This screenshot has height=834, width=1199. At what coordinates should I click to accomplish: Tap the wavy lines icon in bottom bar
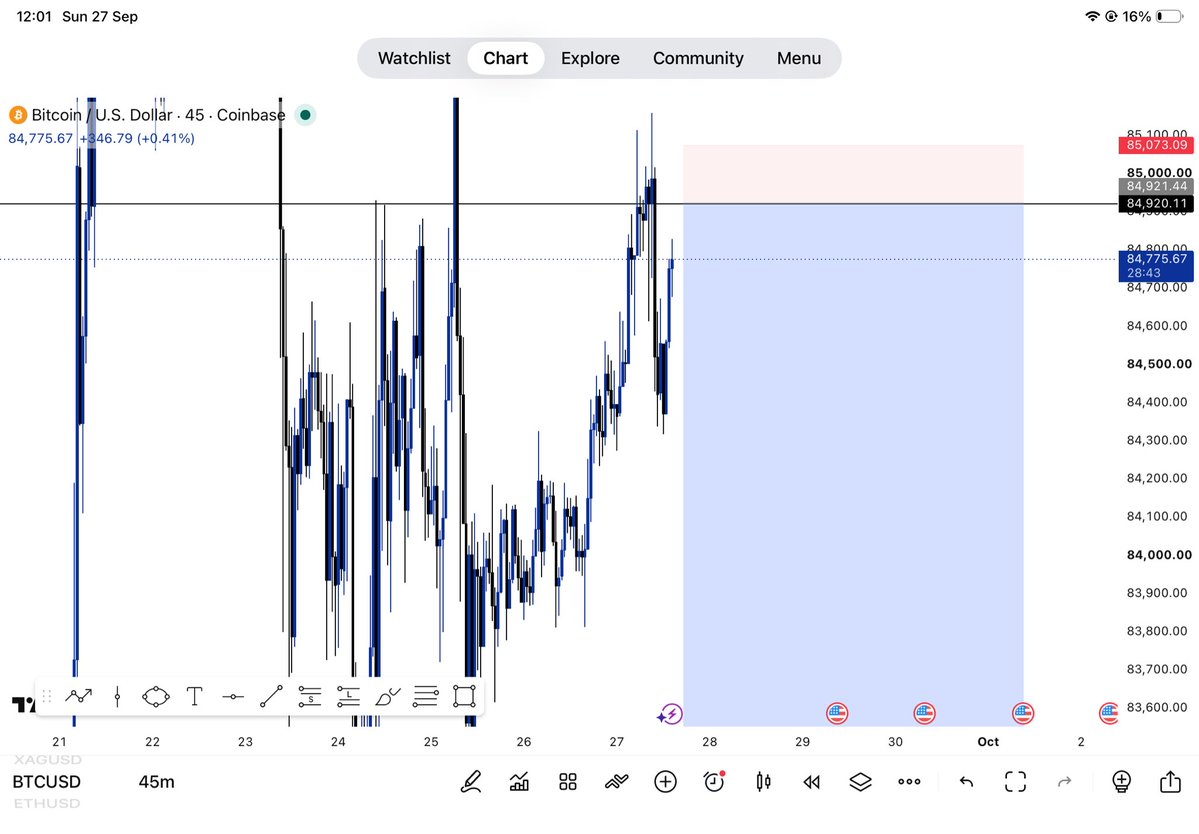[616, 781]
